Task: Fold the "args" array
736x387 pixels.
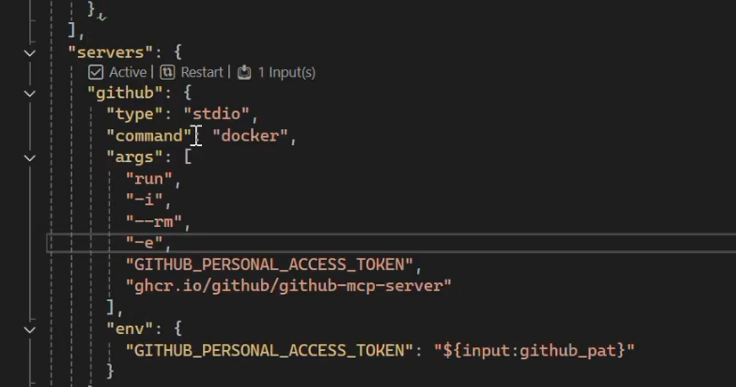Action: (x=30, y=158)
